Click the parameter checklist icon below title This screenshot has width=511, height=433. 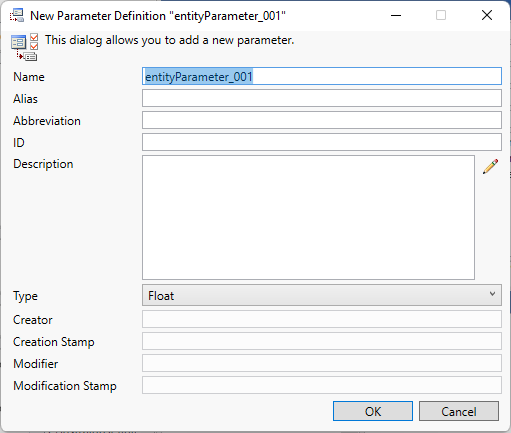click(24, 47)
